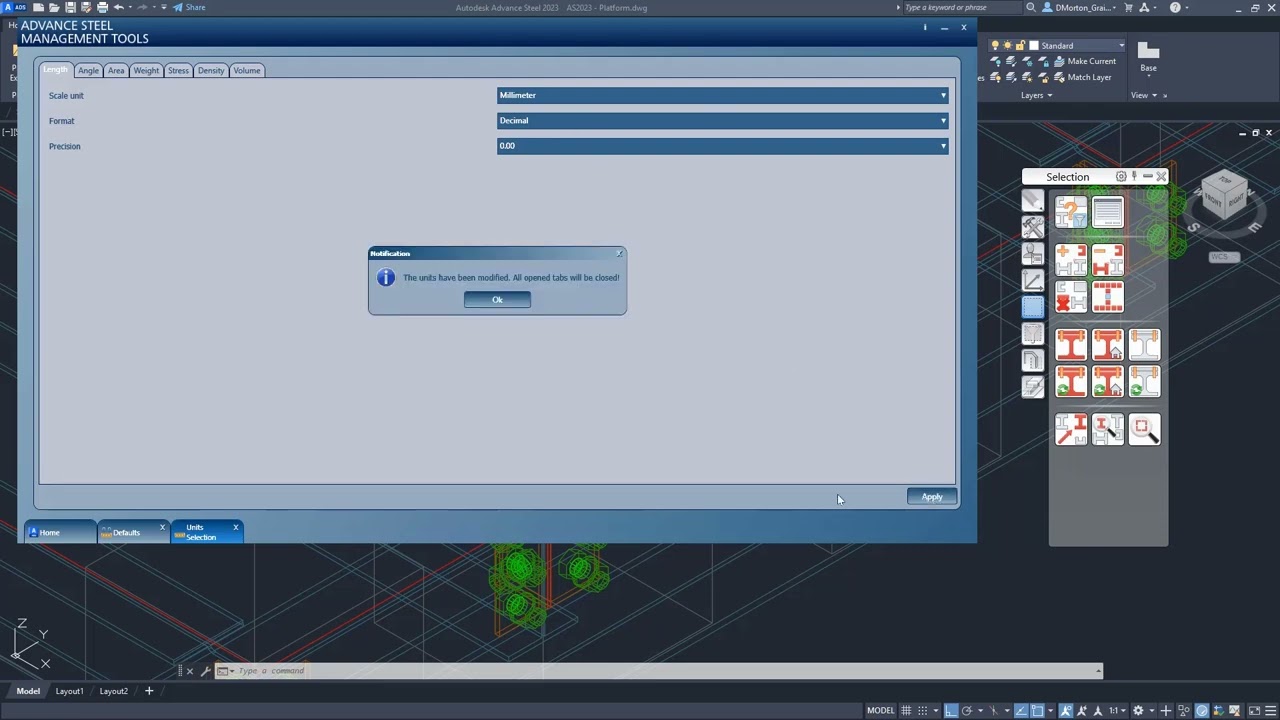
Task: Apply the unit settings
Action: [x=932, y=497]
